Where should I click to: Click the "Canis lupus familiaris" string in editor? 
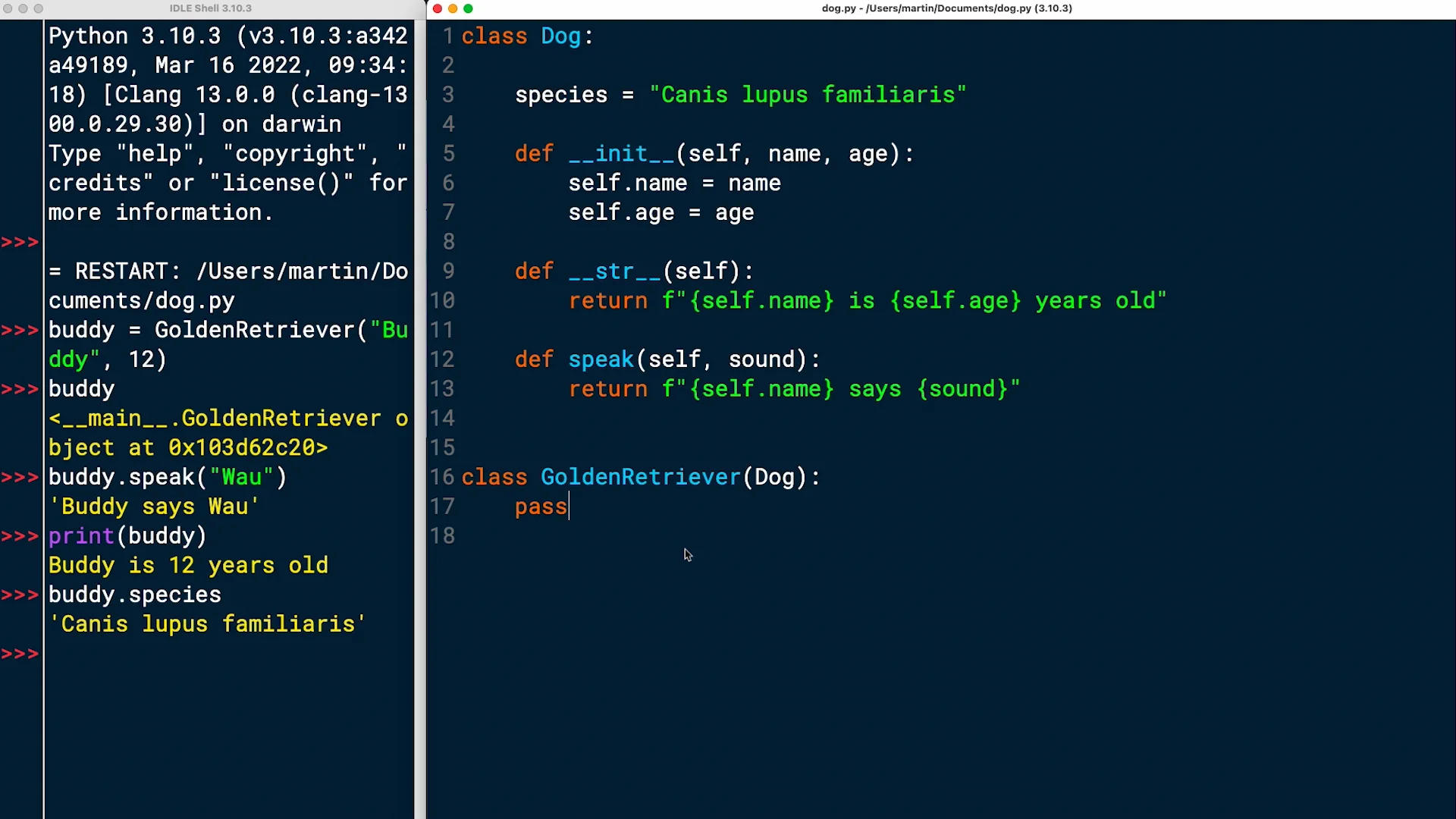tap(807, 95)
